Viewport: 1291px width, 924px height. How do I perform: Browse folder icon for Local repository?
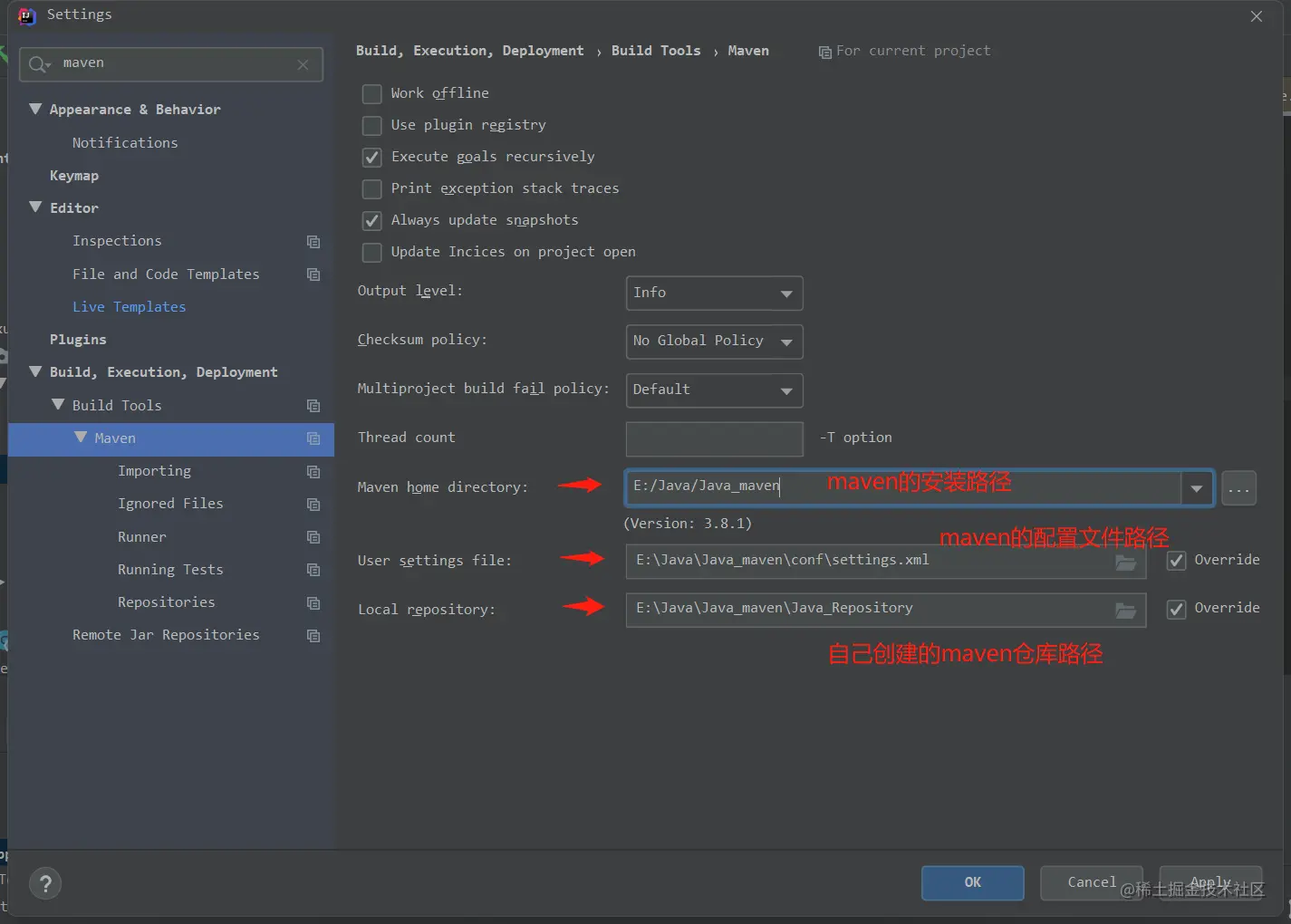1125,611
